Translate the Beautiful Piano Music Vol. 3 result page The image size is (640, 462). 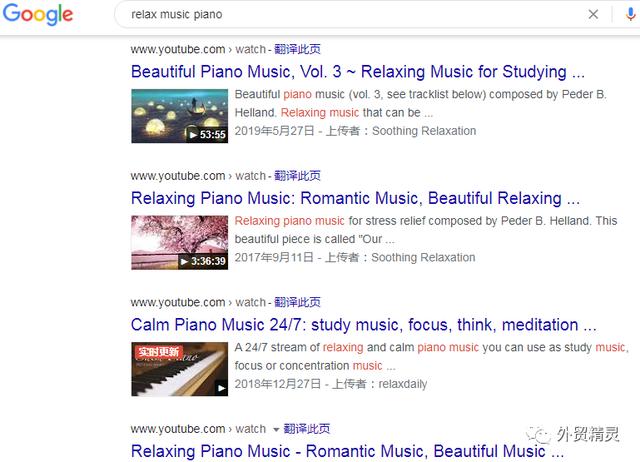pyautogui.click(x=297, y=49)
